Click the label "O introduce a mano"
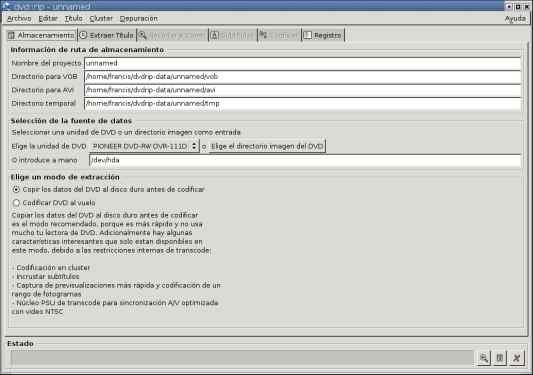This screenshot has width=533, height=375. pyautogui.click(x=45, y=160)
